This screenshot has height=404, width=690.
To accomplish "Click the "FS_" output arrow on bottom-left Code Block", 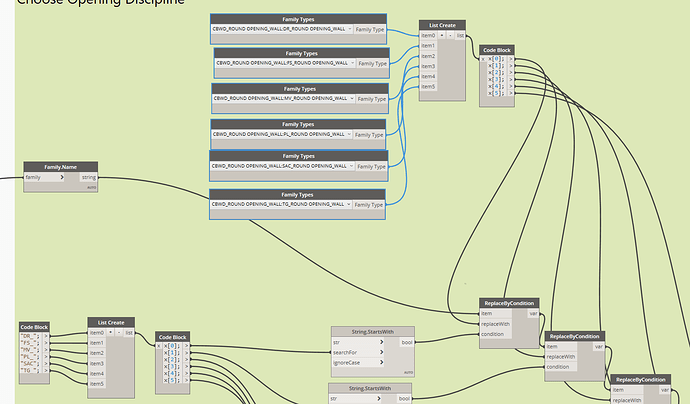I will coord(46,343).
